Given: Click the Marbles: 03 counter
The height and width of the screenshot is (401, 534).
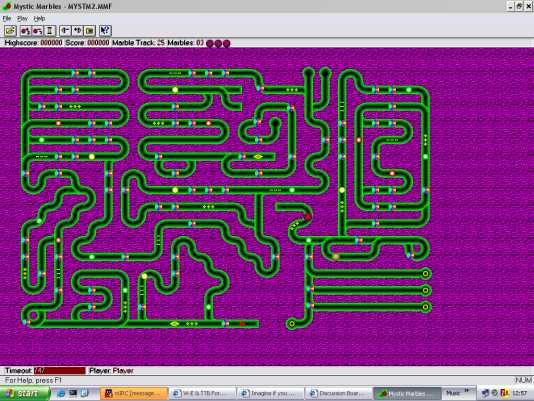Looking at the screenshot, I should pyautogui.click(x=185, y=43).
